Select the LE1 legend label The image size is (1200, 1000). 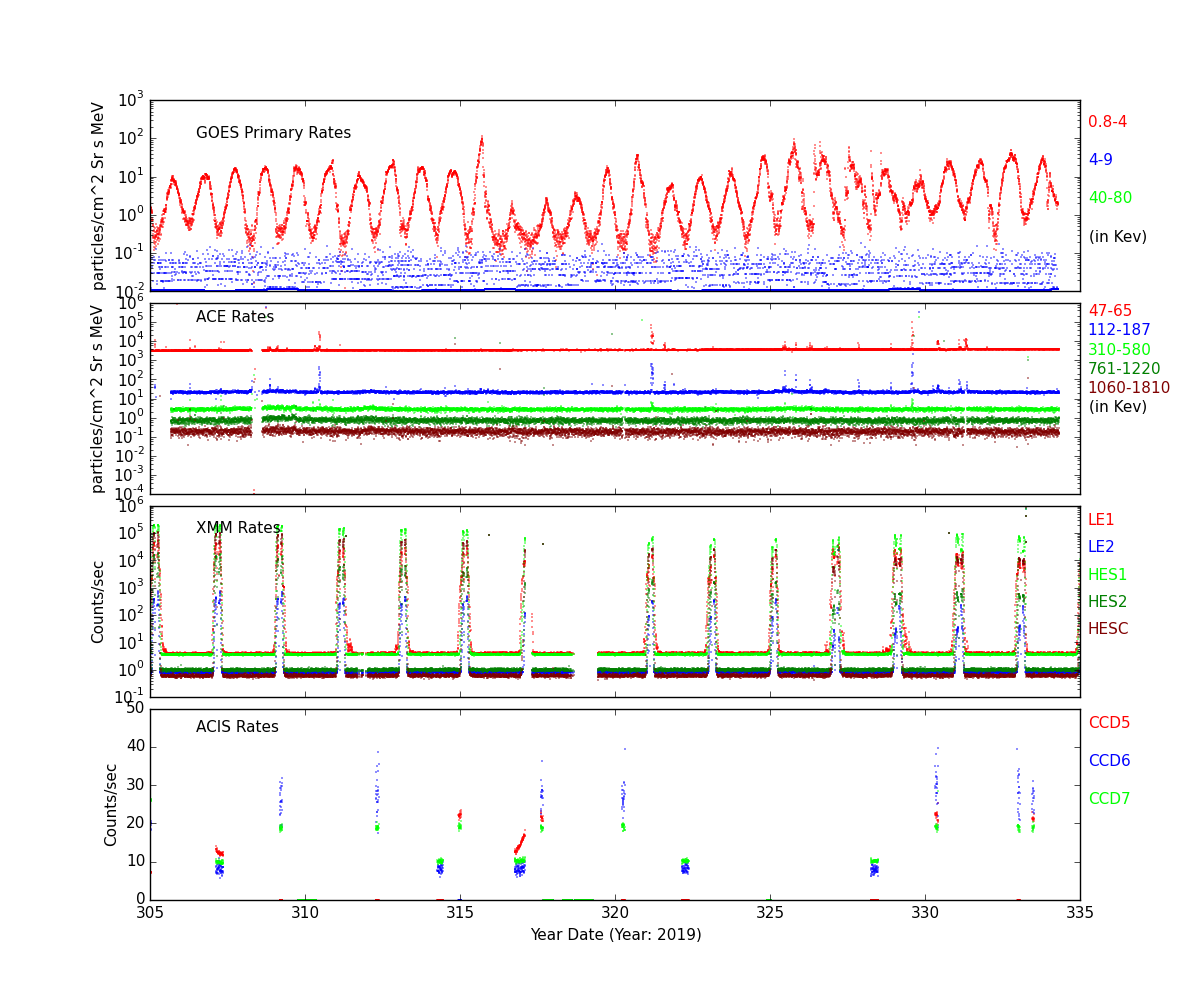[x=1101, y=520]
